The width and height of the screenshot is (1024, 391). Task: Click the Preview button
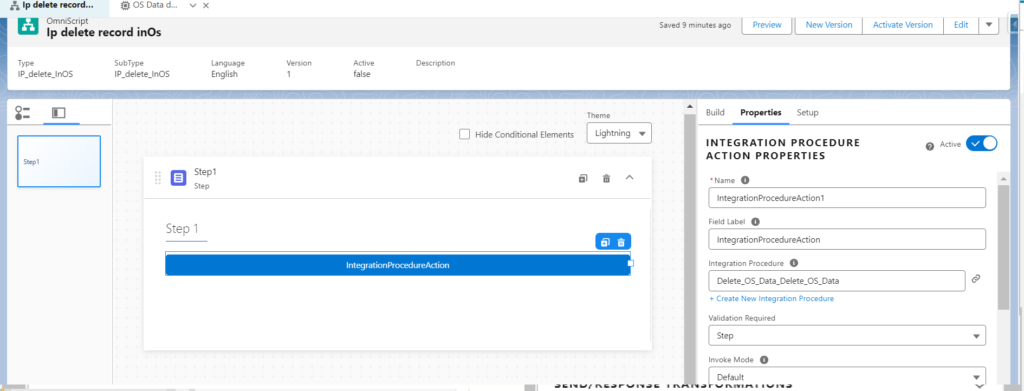[767, 25]
